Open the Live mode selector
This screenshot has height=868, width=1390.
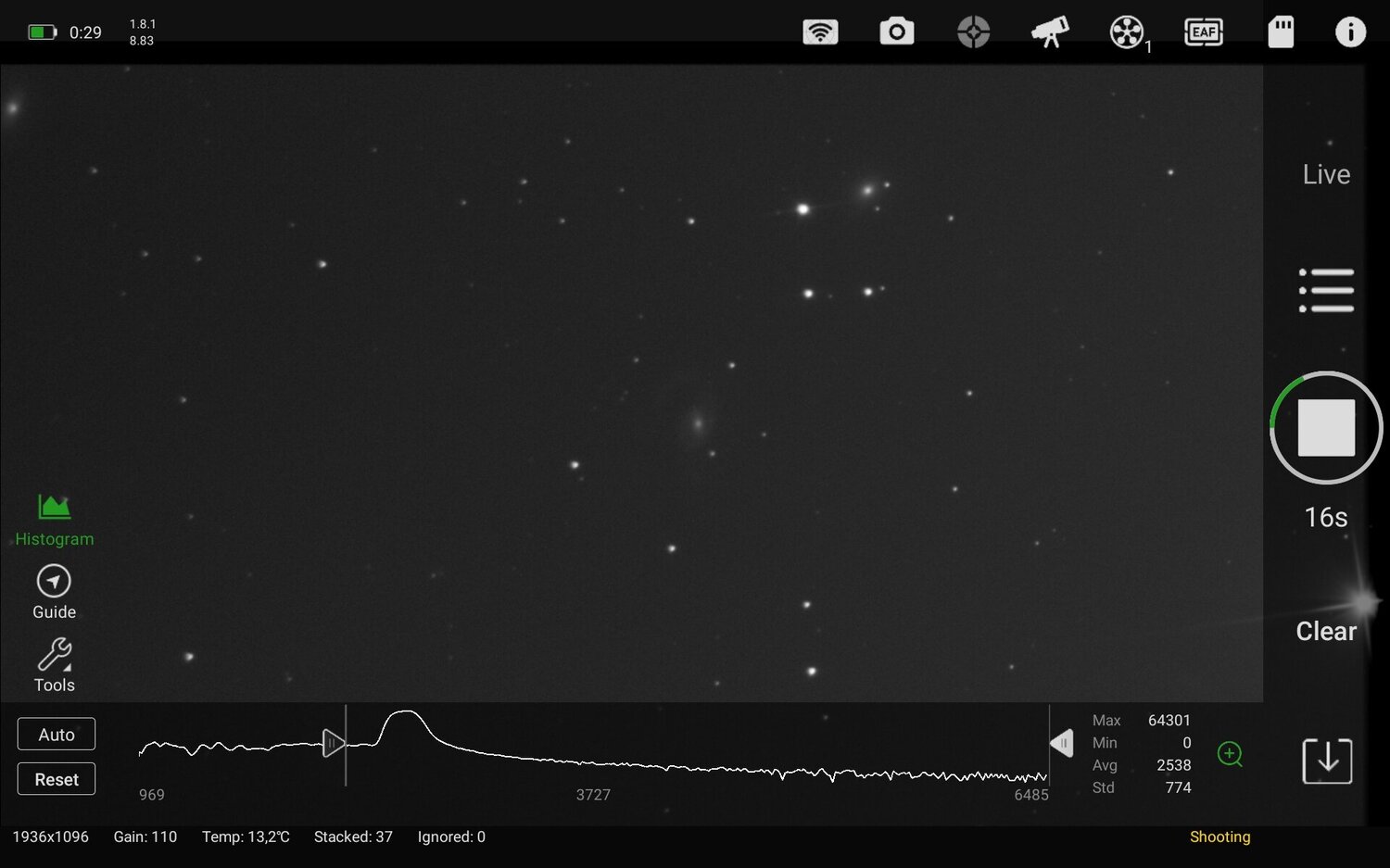[1326, 174]
